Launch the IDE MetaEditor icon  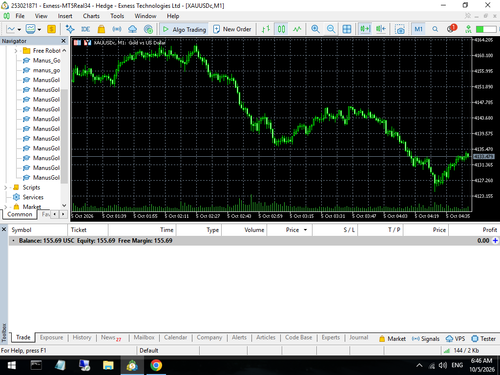pos(86,29)
